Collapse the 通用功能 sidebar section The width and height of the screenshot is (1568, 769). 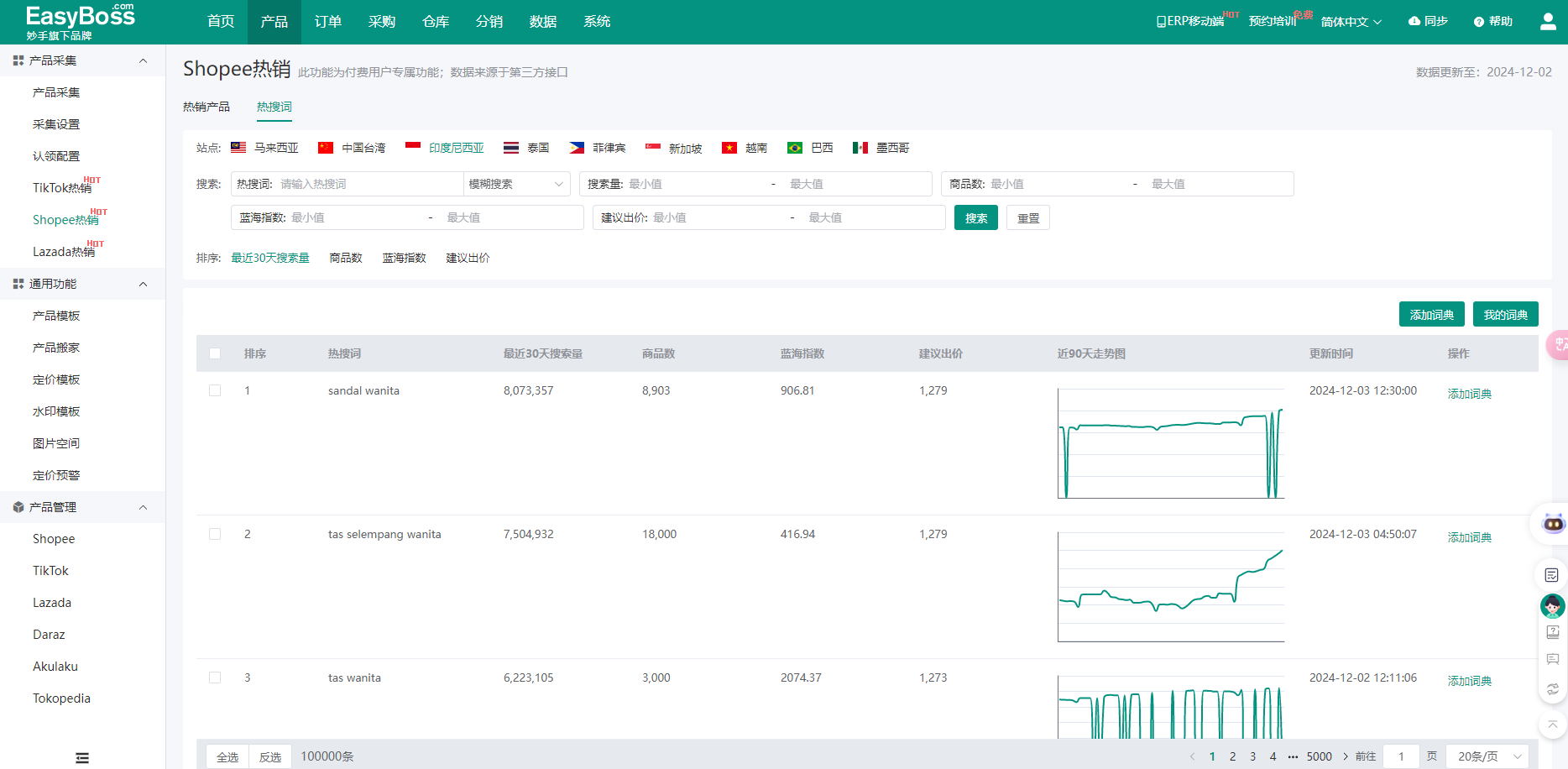(143, 284)
